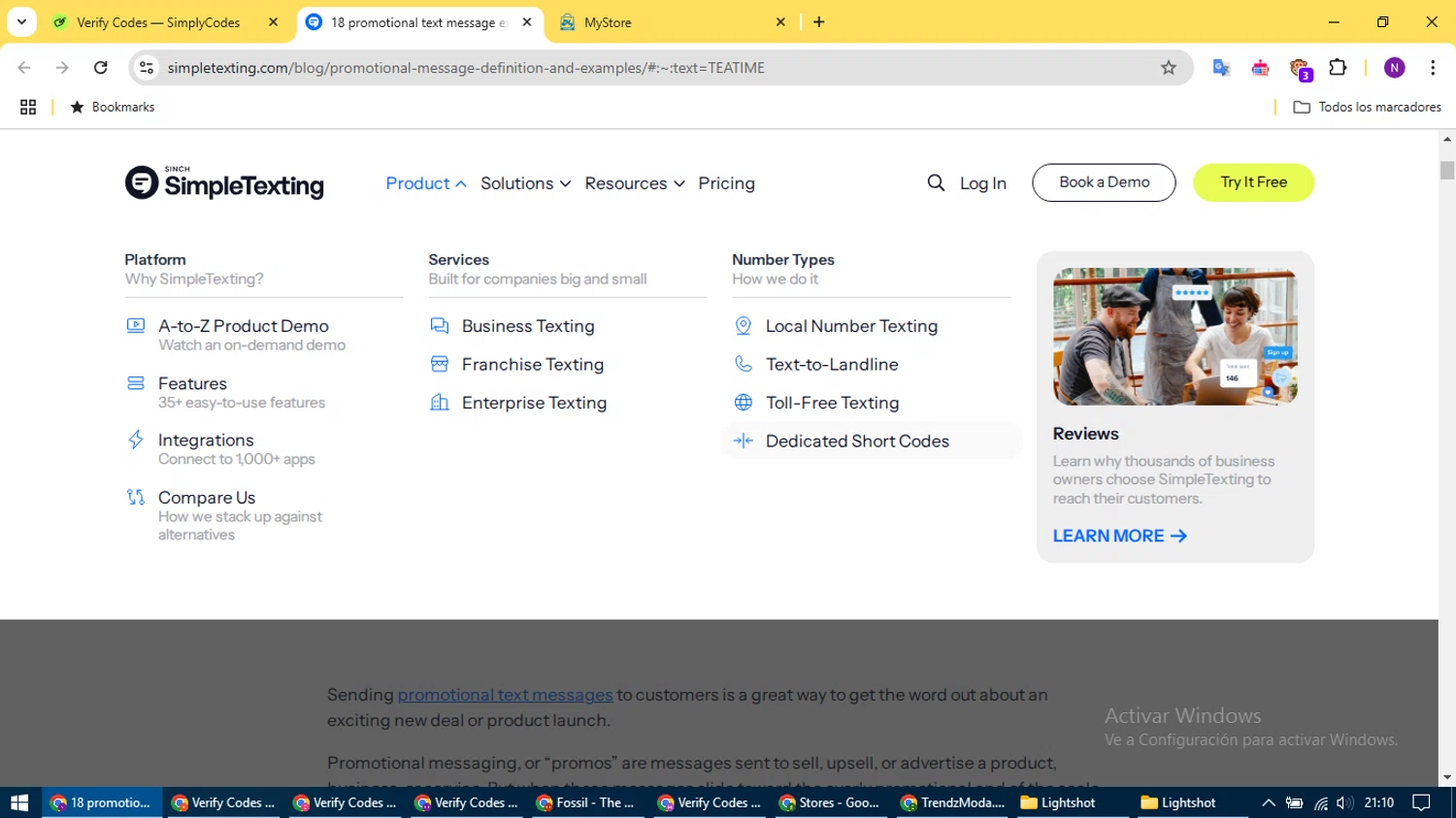Switch to the TrendzModa taskbar window
Viewport: 1456px width, 818px height.
pos(953,802)
